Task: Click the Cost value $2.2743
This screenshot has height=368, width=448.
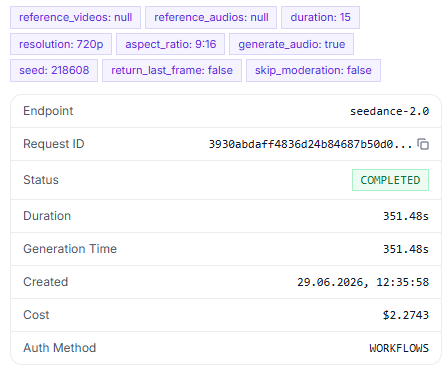Action: [x=406, y=315]
